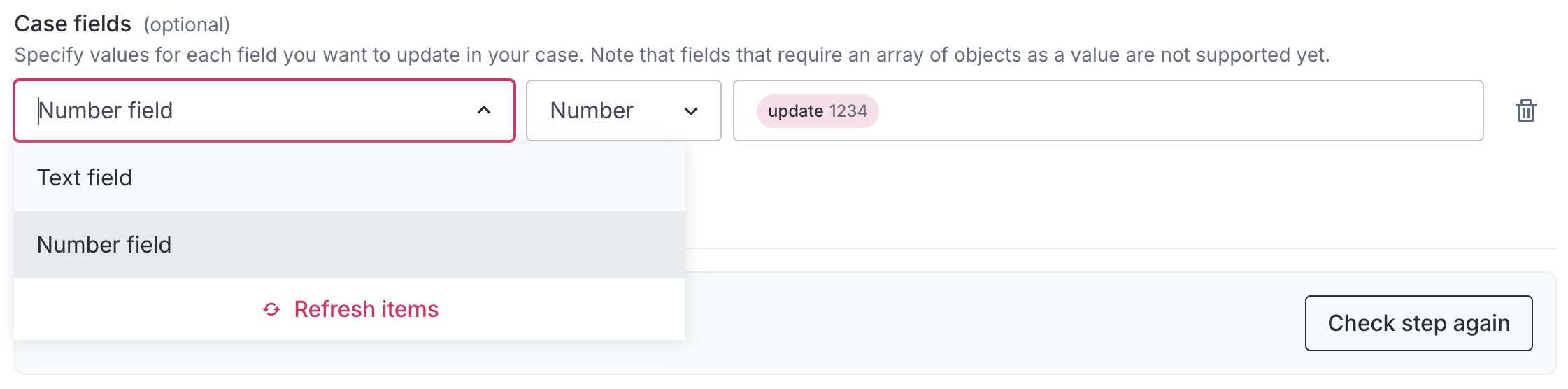1568x389 pixels.
Task: Click the gray panel beside Check step again
Action: [979, 323]
